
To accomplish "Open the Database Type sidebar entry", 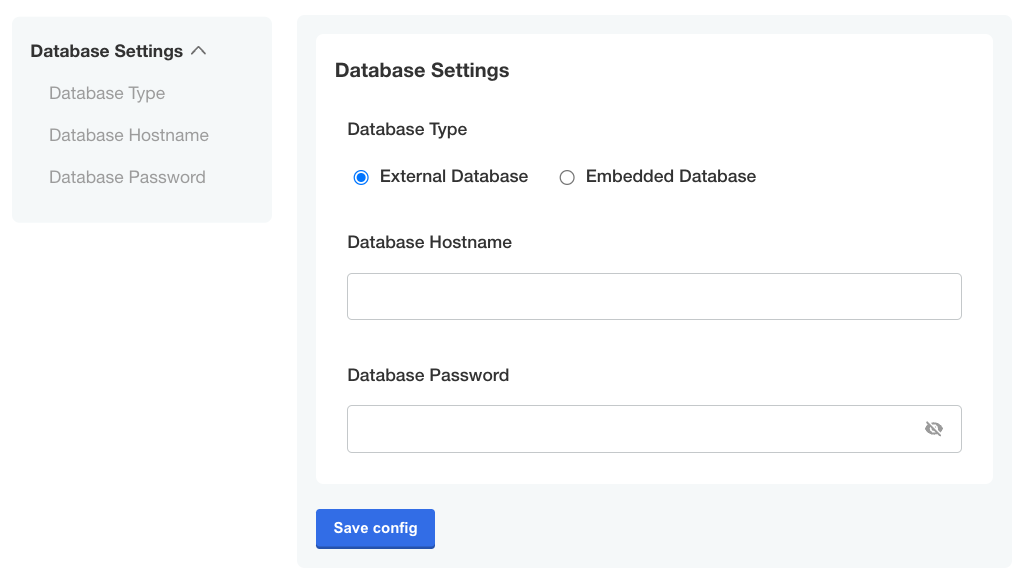I will click(x=107, y=93).
